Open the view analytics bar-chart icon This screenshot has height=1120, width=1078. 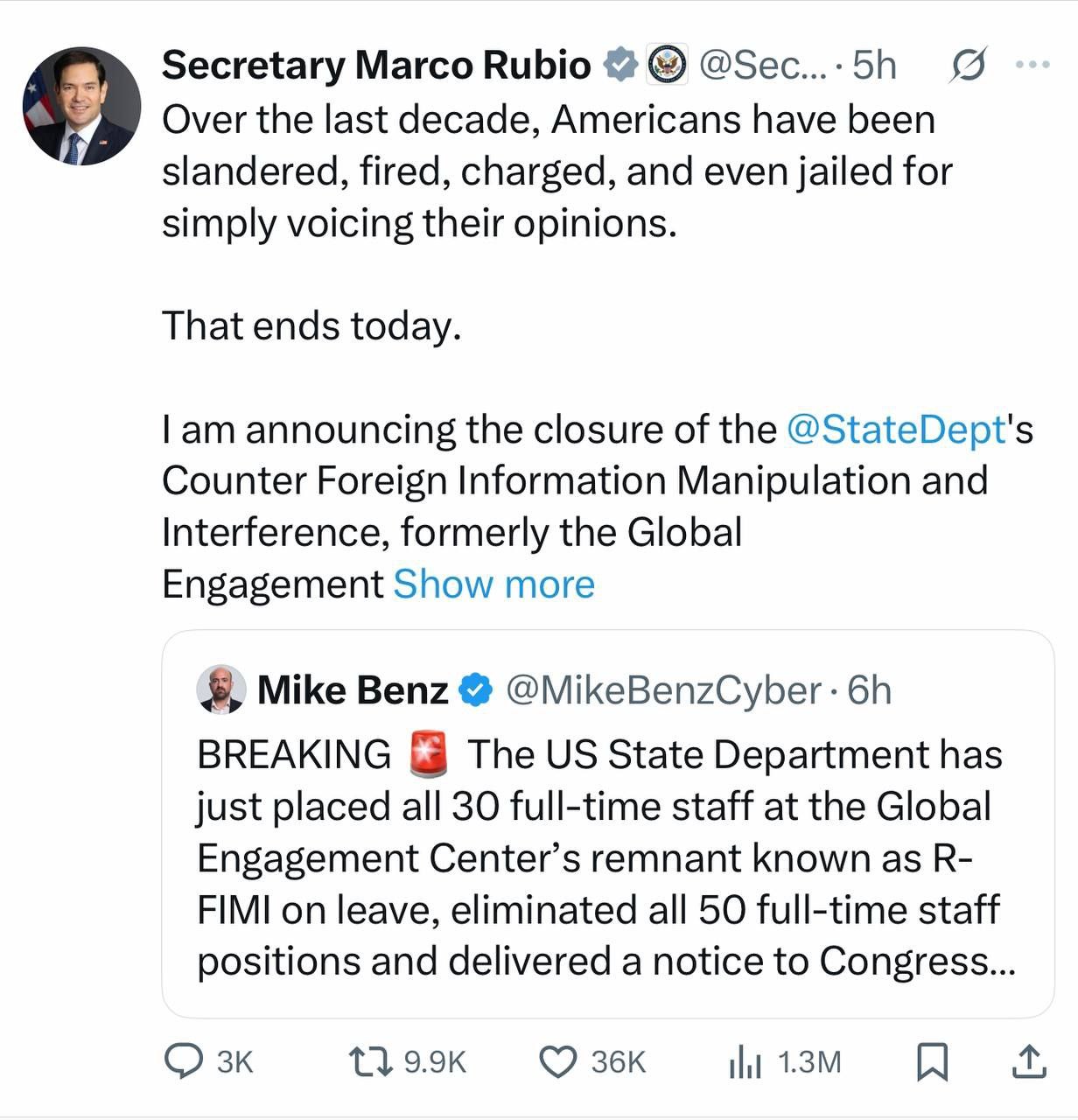745,1062
